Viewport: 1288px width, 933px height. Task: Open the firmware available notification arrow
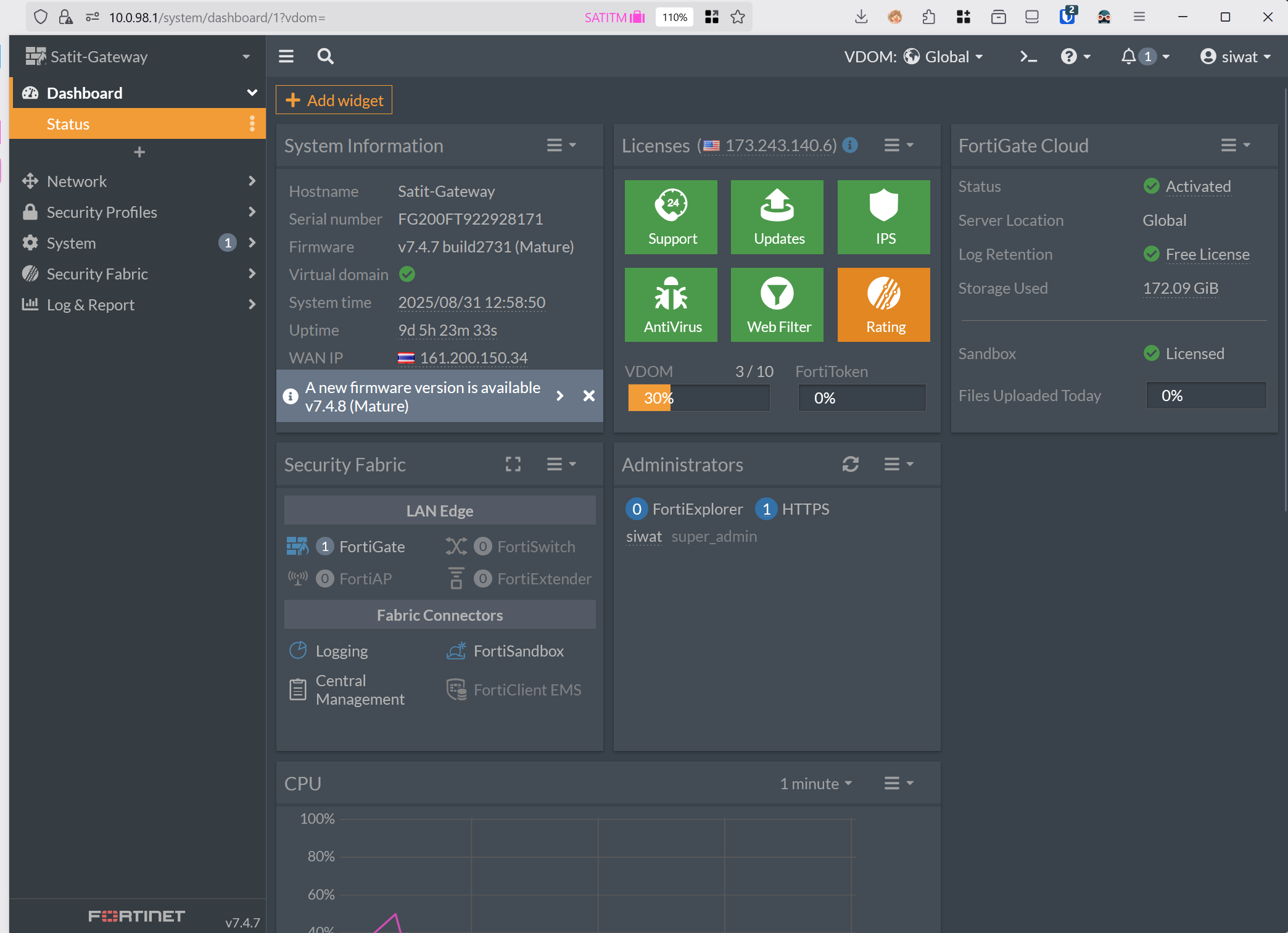(560, 396)
